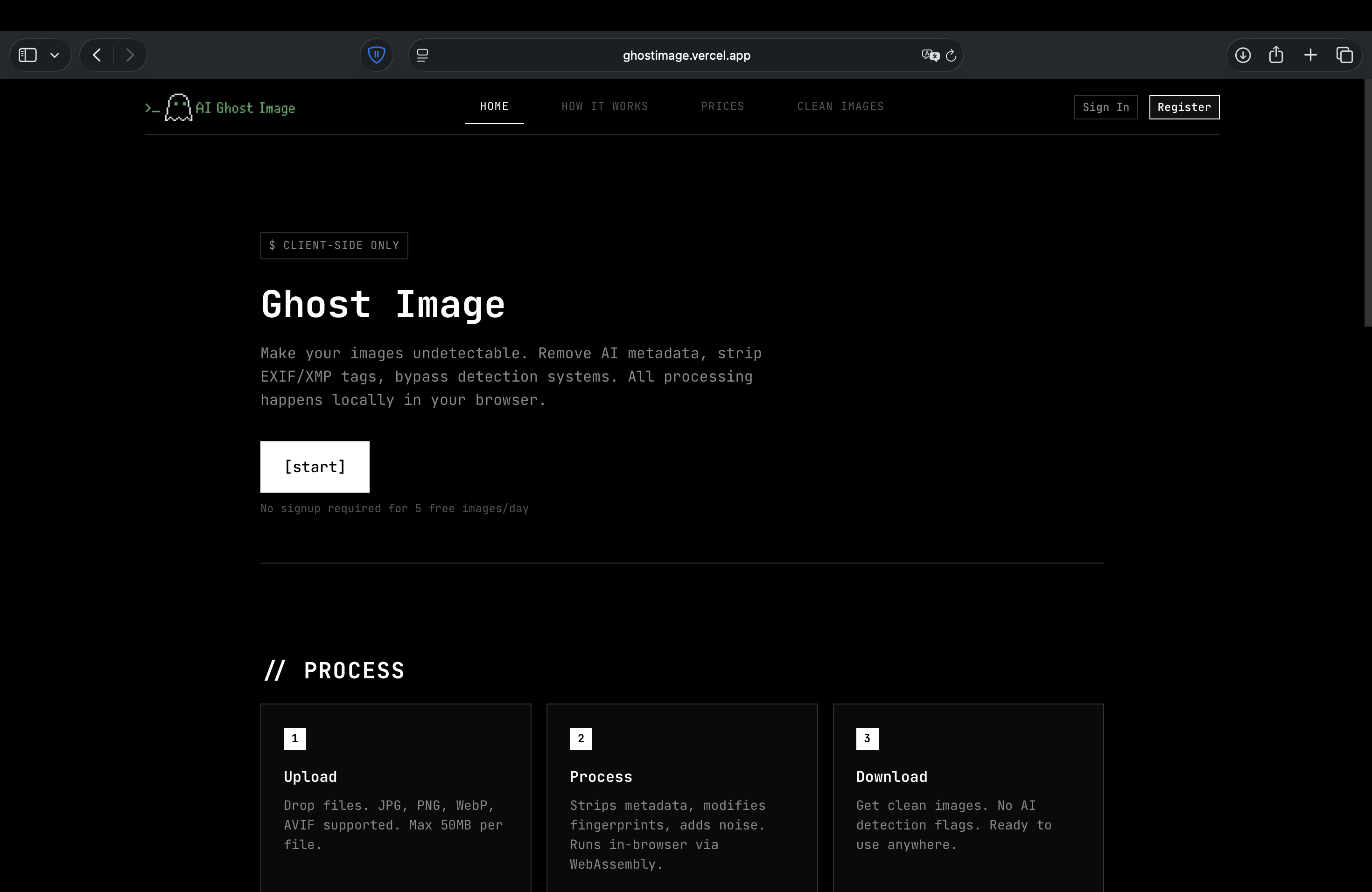Open the website view settings icon
This screenshot has width=1372, height=892.
tap(422, 55)
